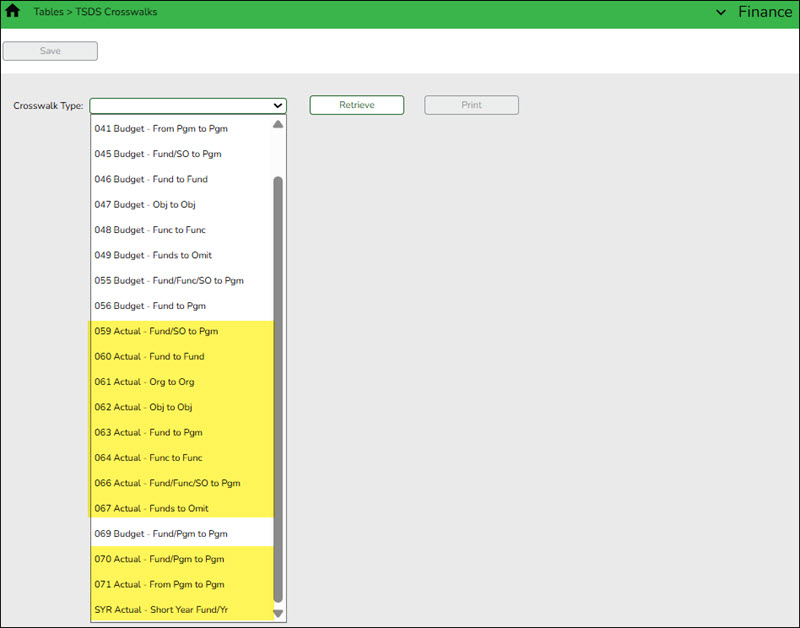This screenshot has height=628, width=800.
Task: Click the Print button
Action: [471, 105]
